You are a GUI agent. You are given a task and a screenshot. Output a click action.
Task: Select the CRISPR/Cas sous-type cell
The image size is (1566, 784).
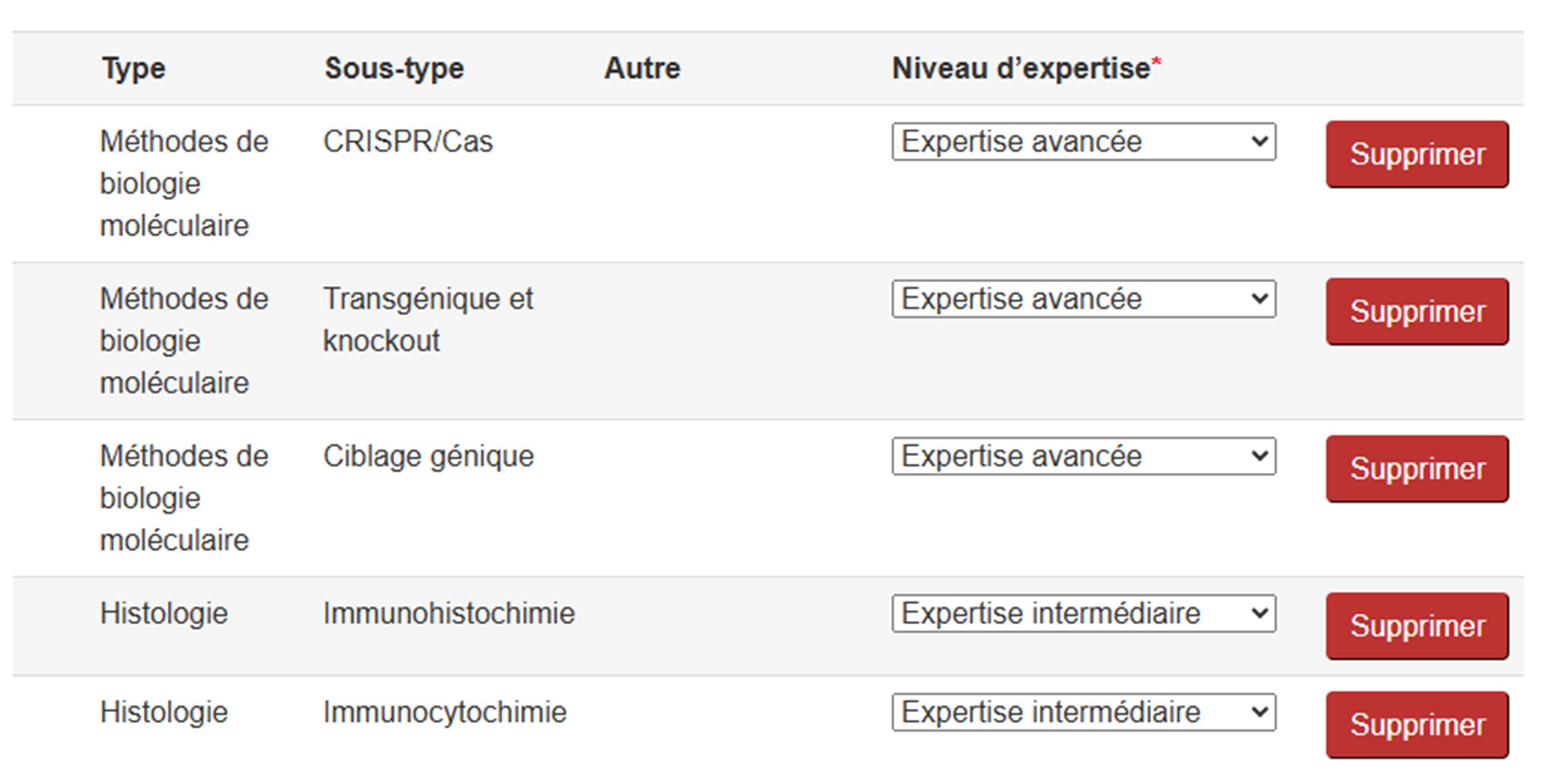tap(407, 142)
